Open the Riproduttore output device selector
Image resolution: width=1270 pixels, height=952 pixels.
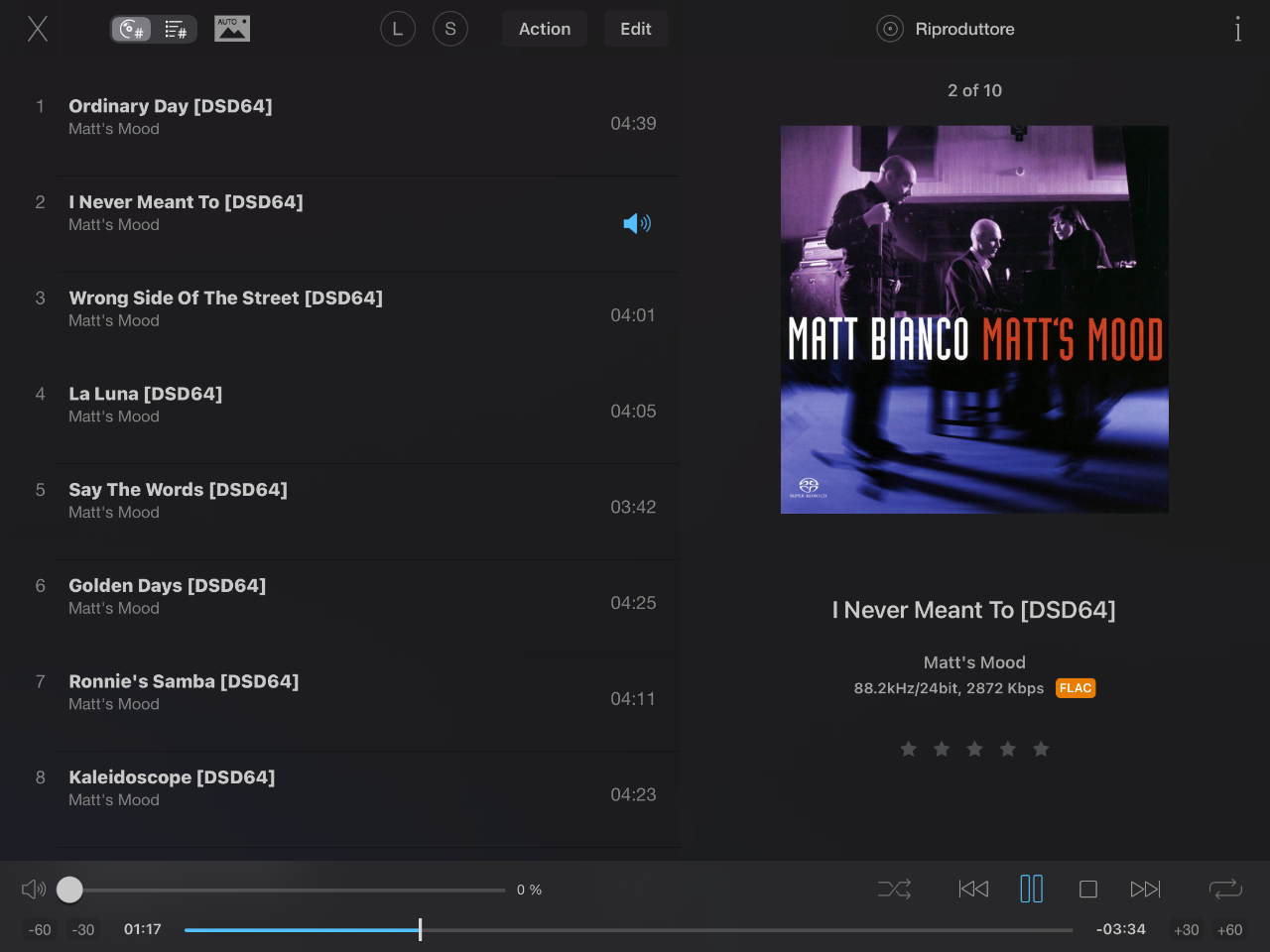(946, 29)
